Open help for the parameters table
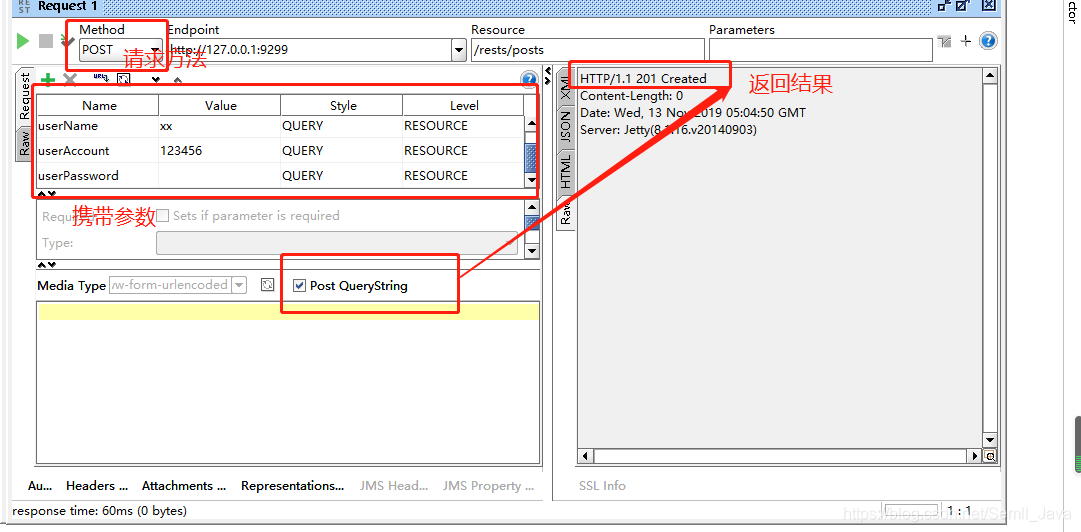Viewport: 1081px width, 532px height. 529,80
